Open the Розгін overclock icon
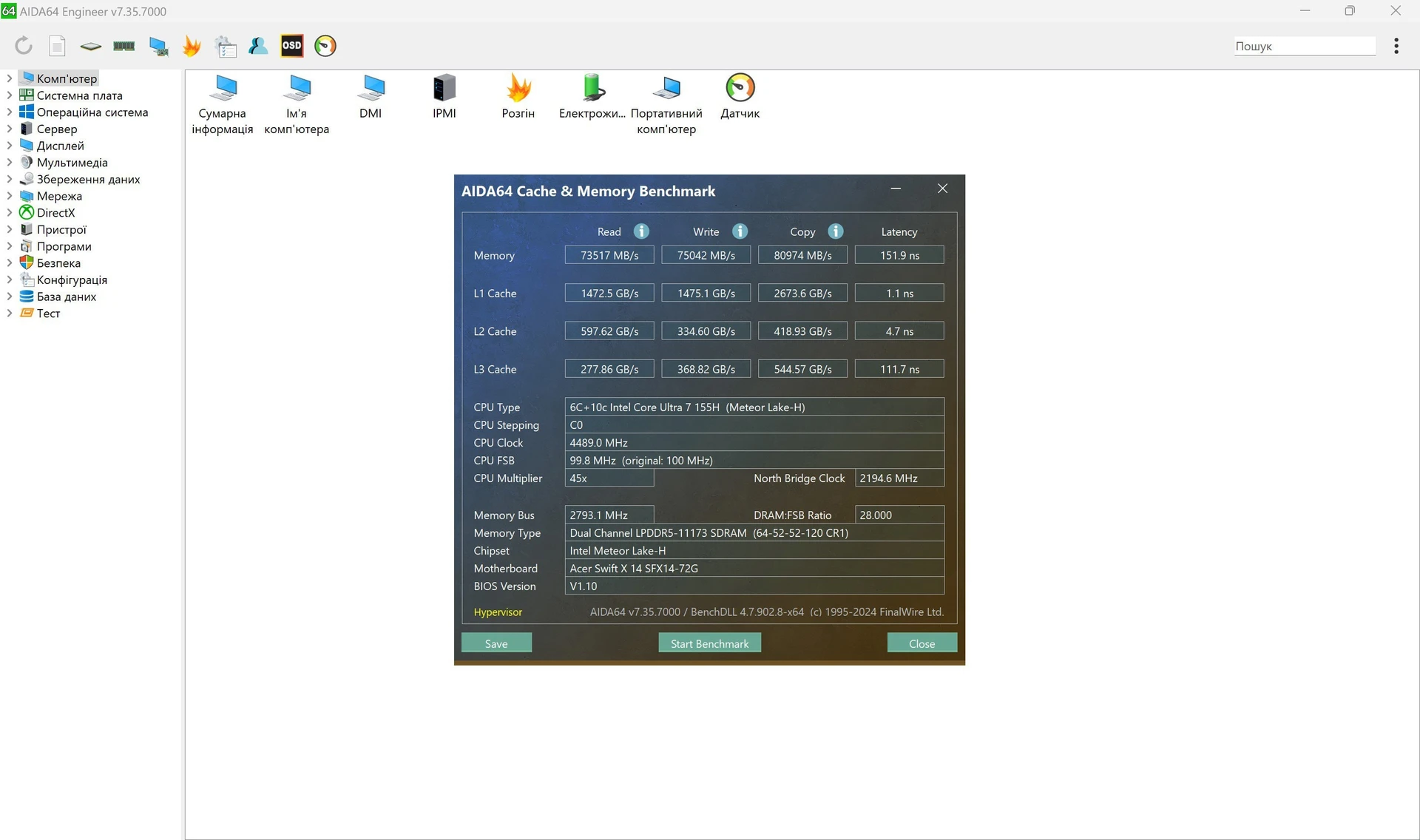 pyautogui.click(x=518, y=97)
